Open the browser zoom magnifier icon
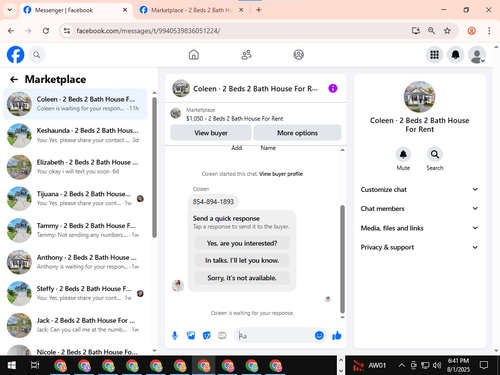 431,31
